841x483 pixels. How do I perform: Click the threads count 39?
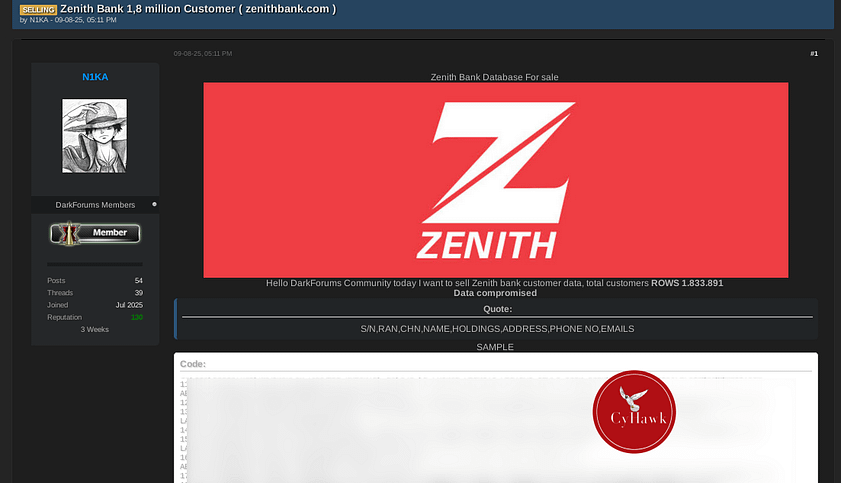(x=139, y=293)
